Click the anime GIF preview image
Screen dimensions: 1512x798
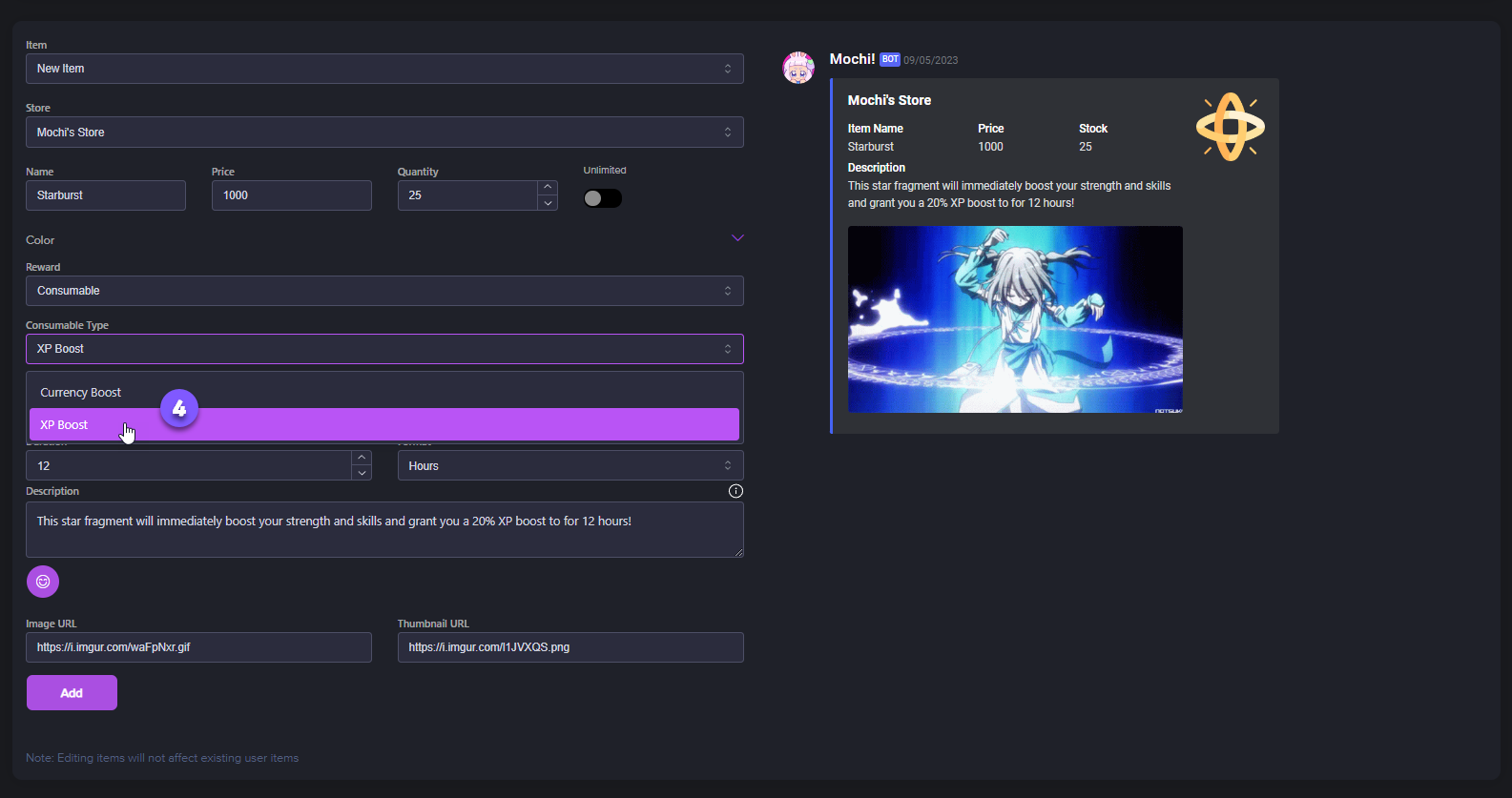[1015, 319]
